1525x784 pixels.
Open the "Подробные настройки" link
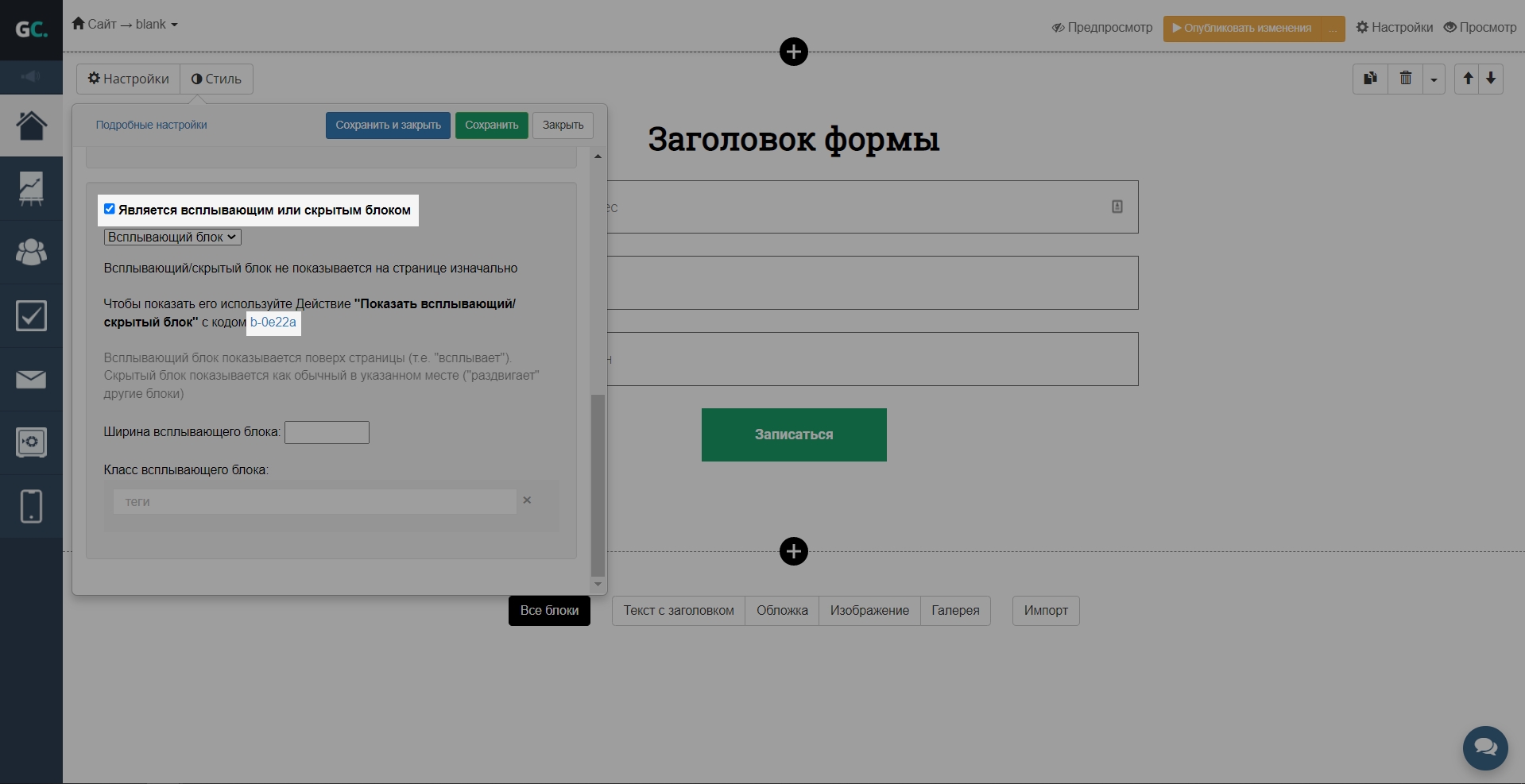151,126
